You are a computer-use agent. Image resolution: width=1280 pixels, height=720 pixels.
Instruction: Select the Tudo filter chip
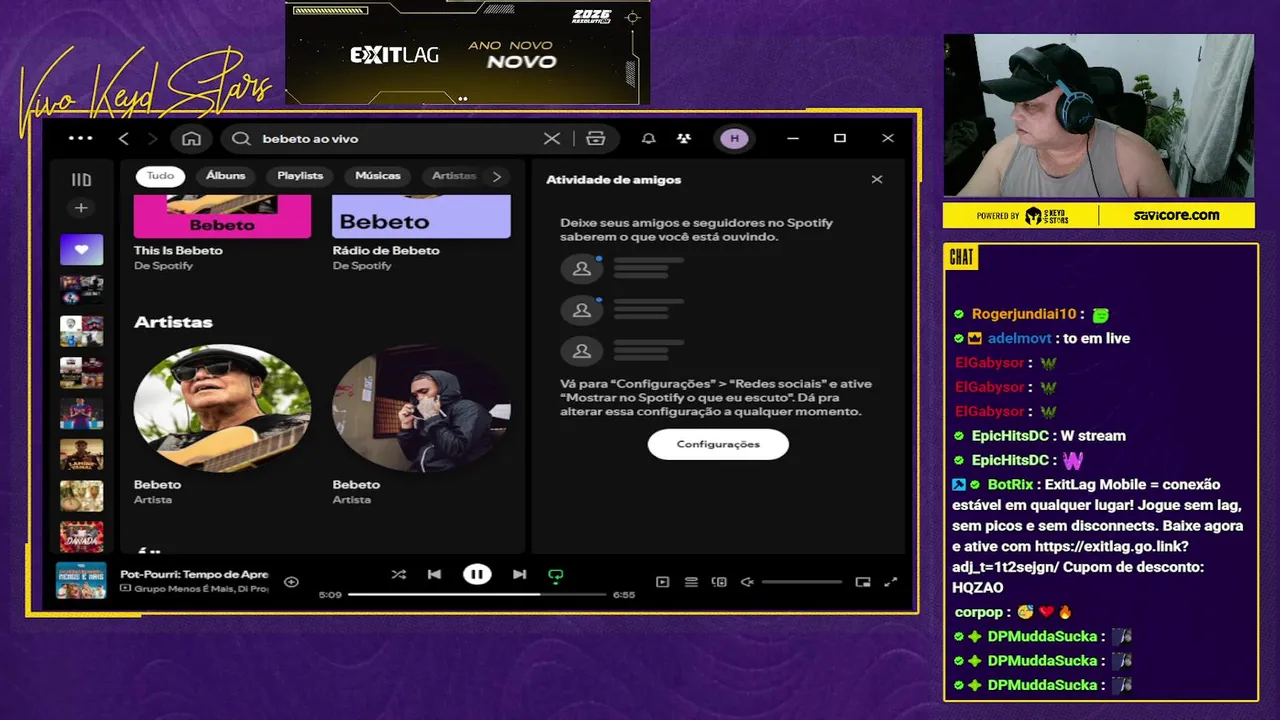(160, 176)
